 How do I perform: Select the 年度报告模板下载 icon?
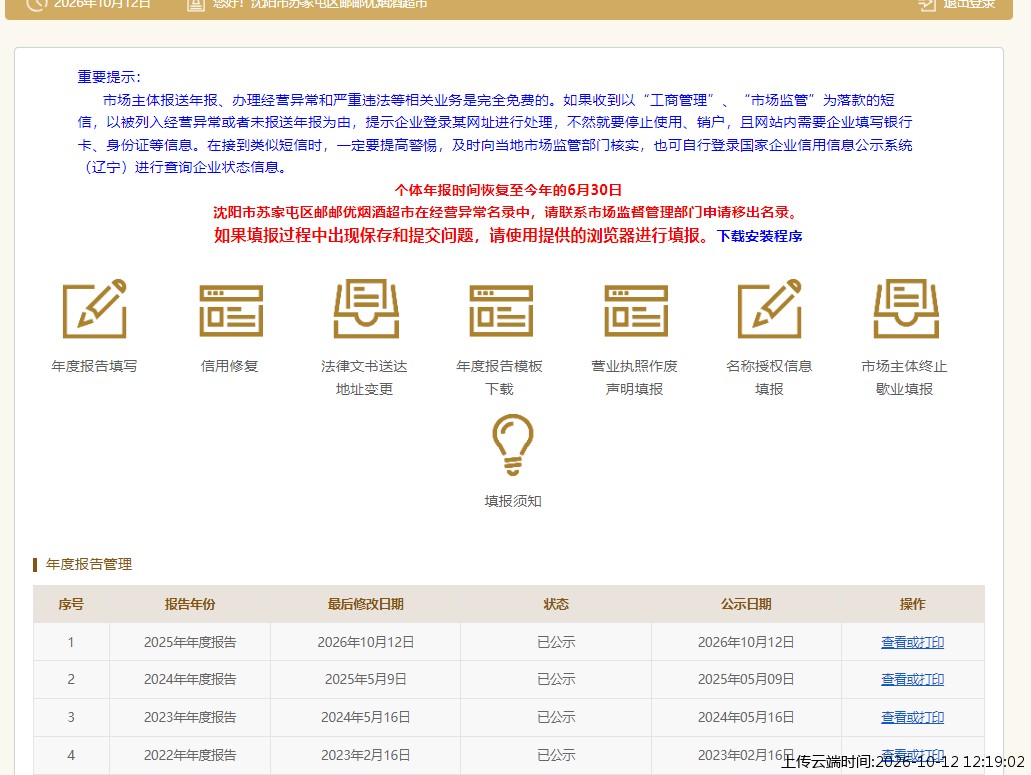click(501, 310)
